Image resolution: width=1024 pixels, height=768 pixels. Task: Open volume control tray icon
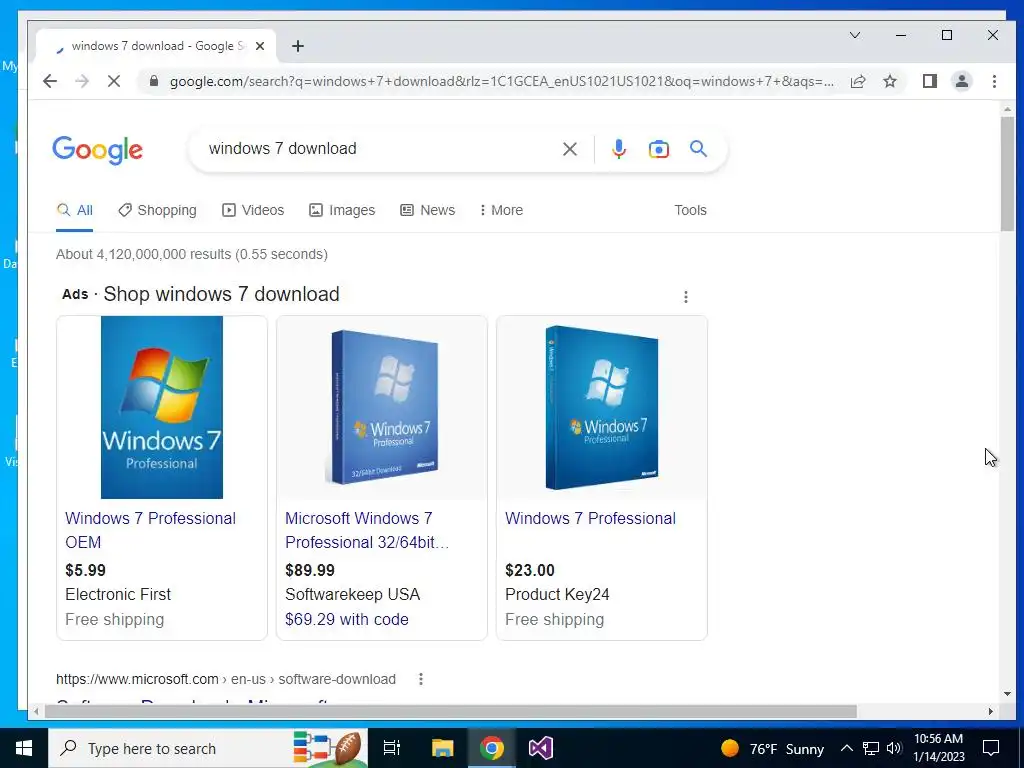click(x=894, y=748)
